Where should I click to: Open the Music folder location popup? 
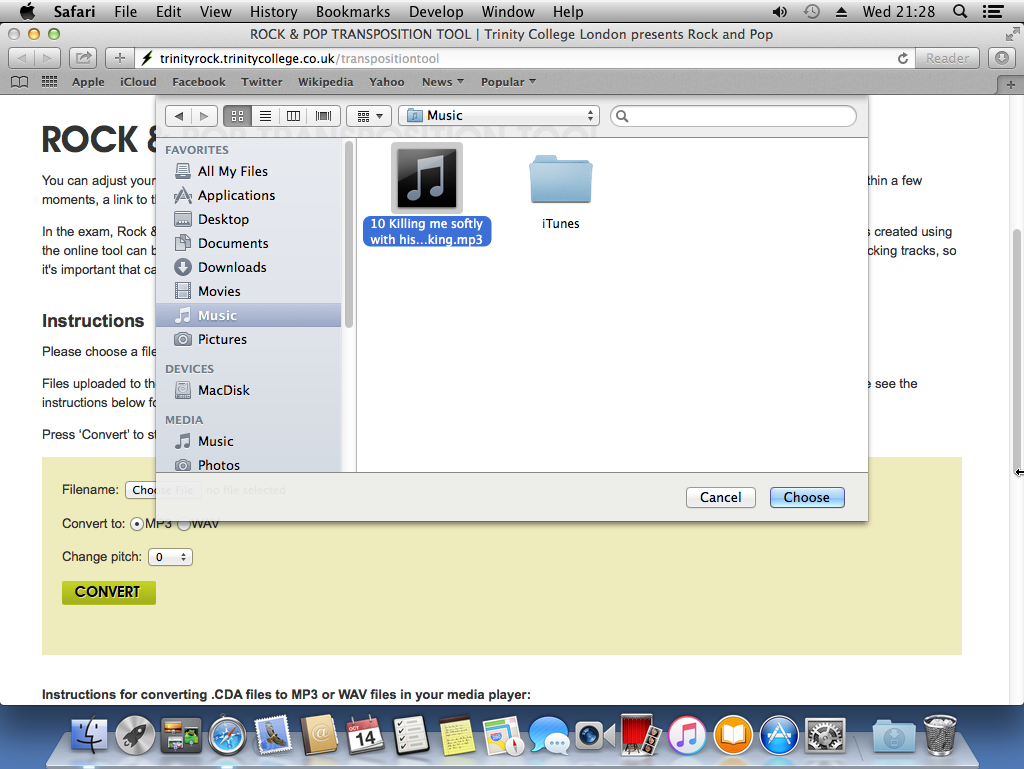[x=500, y=116]
